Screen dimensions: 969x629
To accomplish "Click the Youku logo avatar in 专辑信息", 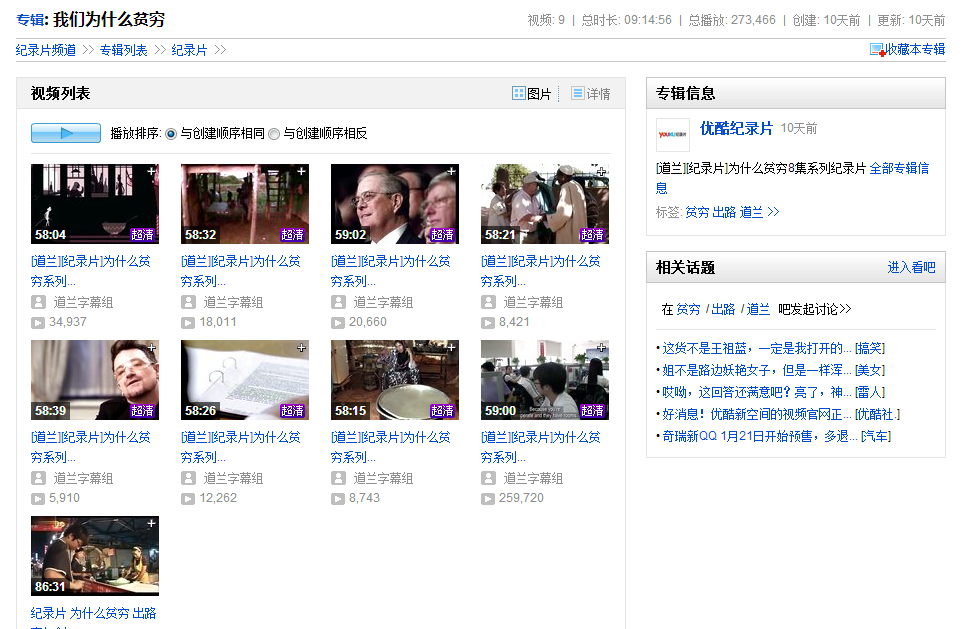I will (x=672, y=134).
